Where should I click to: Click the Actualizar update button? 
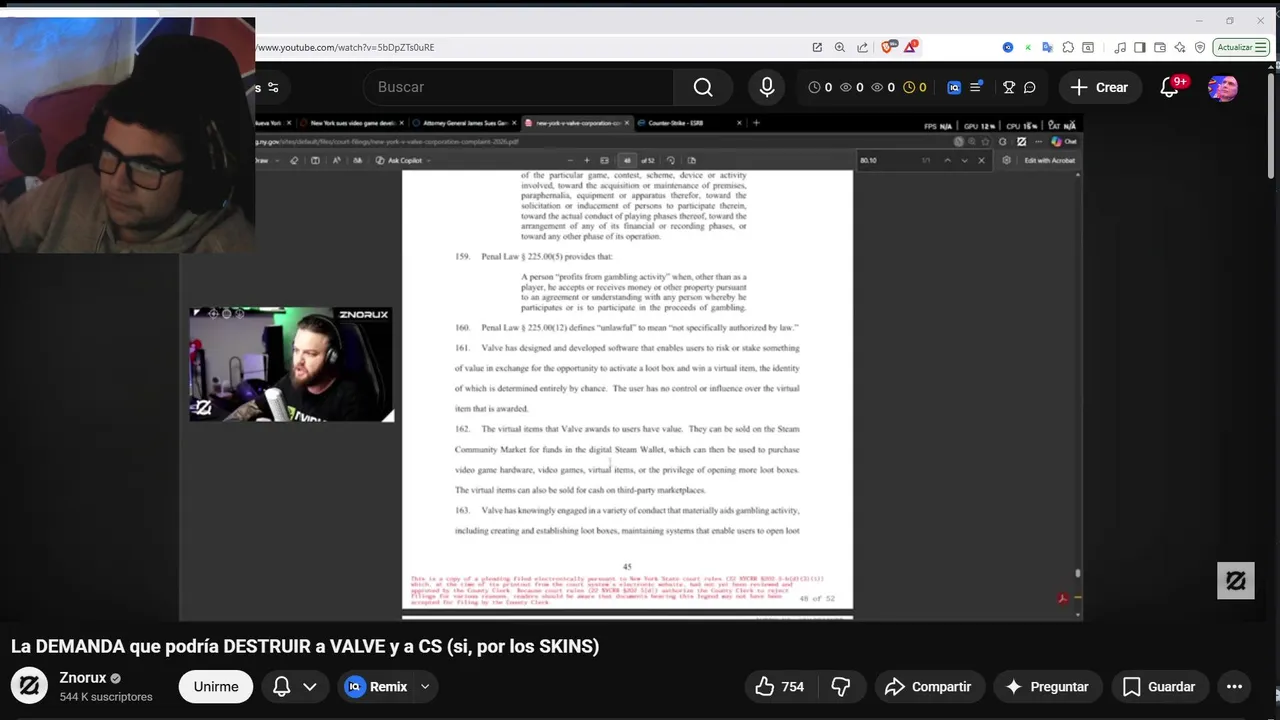pyautogui.click(x=1234, y=47)
